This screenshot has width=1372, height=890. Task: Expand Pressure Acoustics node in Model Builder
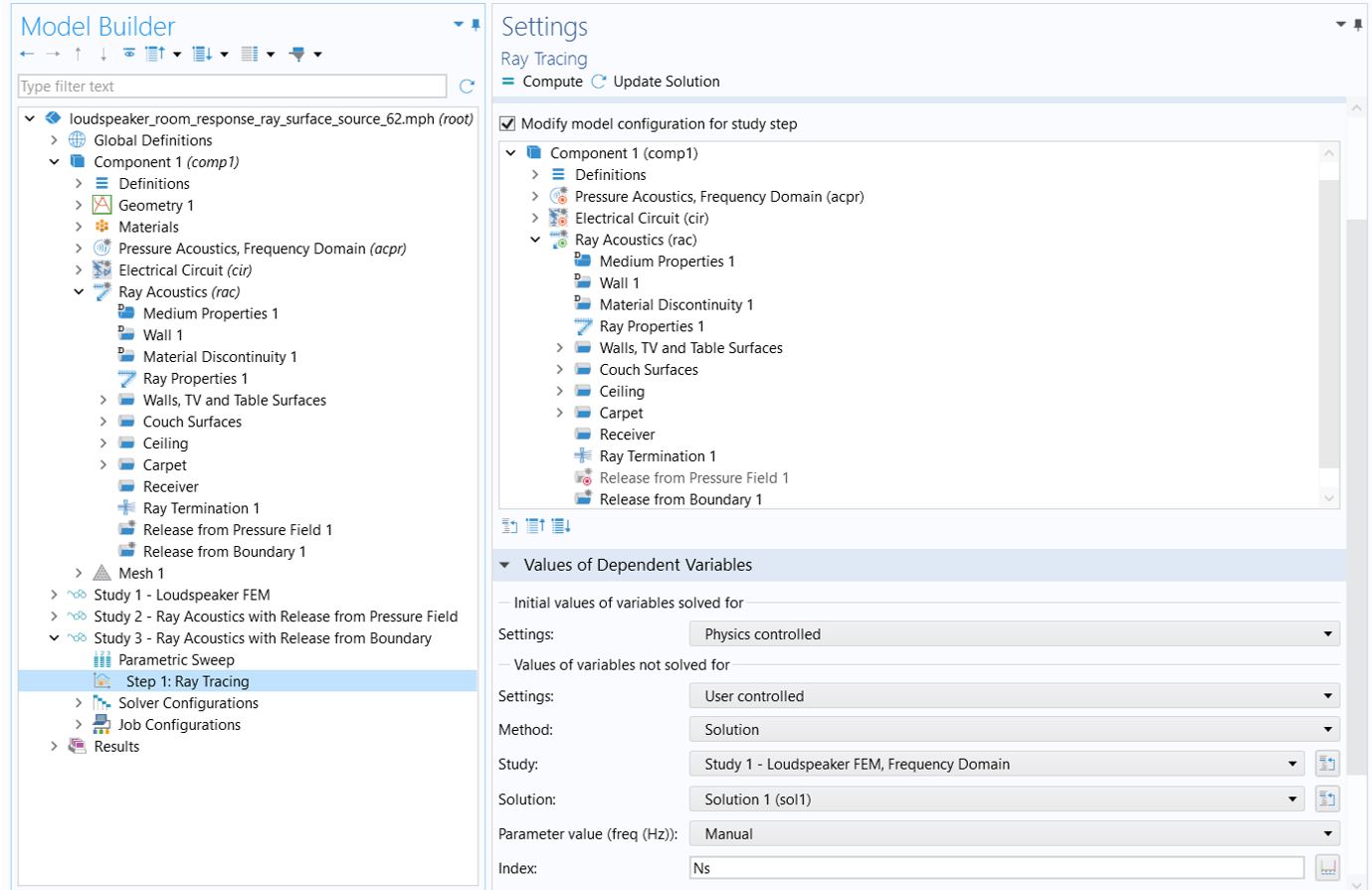(79, 249)
